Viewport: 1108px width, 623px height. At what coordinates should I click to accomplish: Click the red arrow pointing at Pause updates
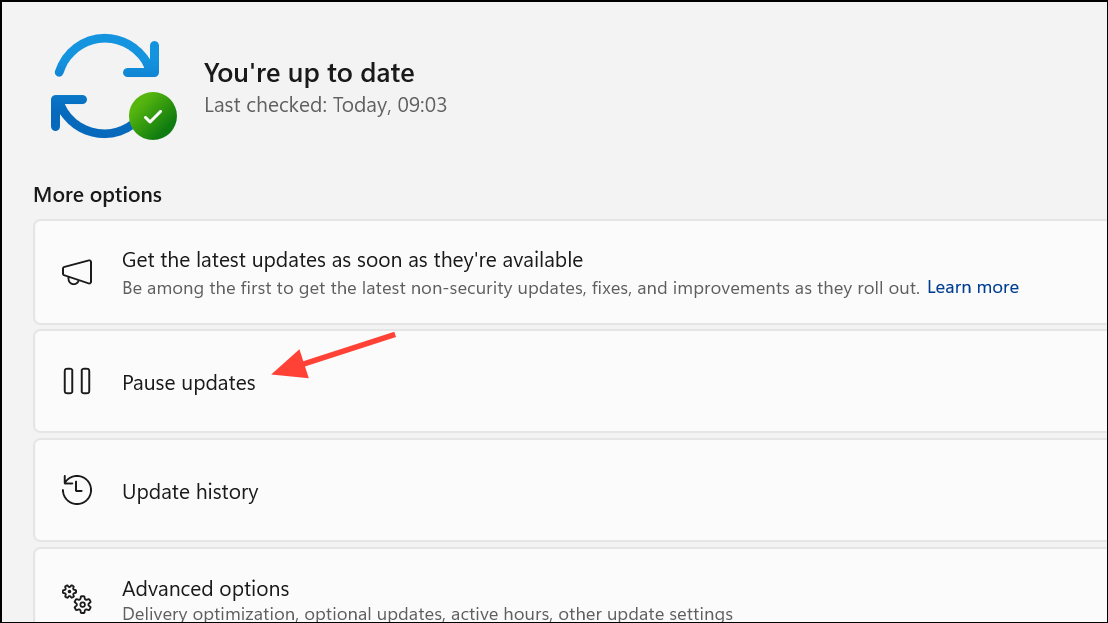point(334,355)
